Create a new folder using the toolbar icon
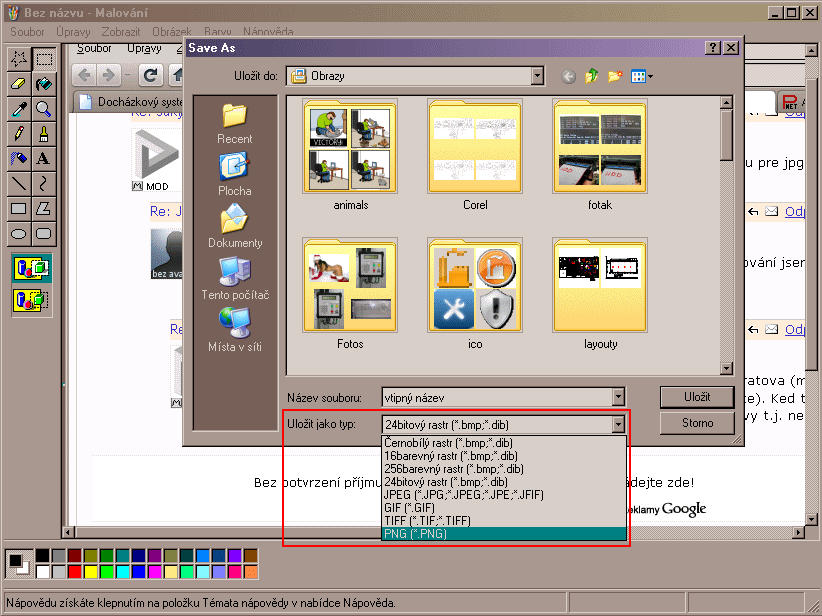 coord(615,76)
